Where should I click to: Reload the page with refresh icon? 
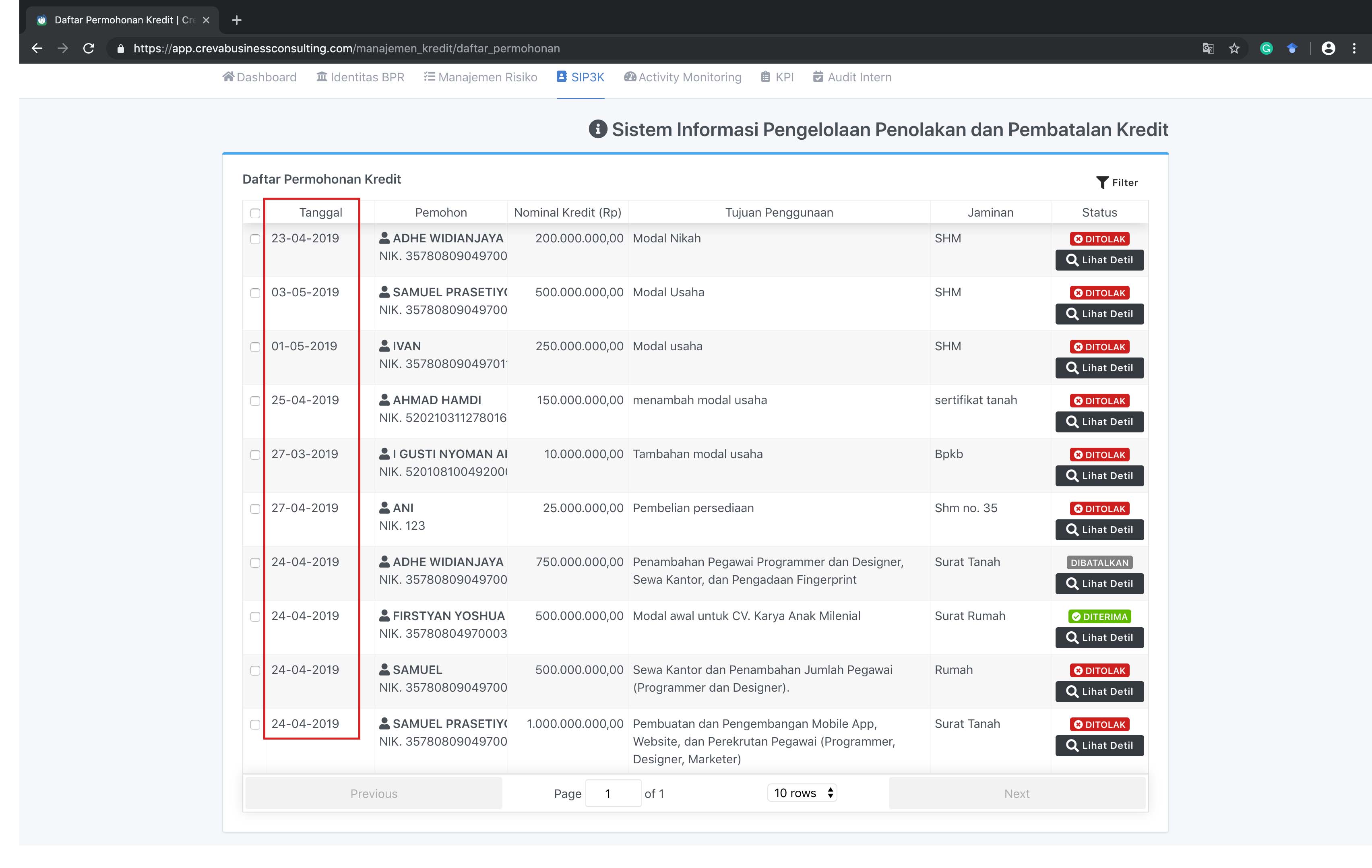pos(89,48)
